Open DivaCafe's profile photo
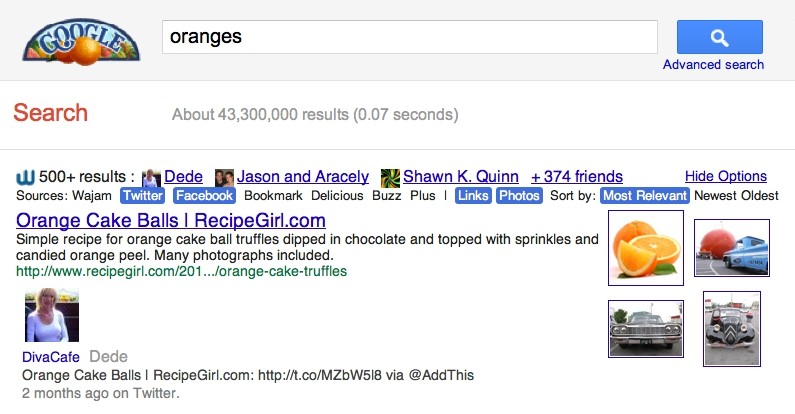This screenshot has height=414, width=795. [x=52, y=315]
